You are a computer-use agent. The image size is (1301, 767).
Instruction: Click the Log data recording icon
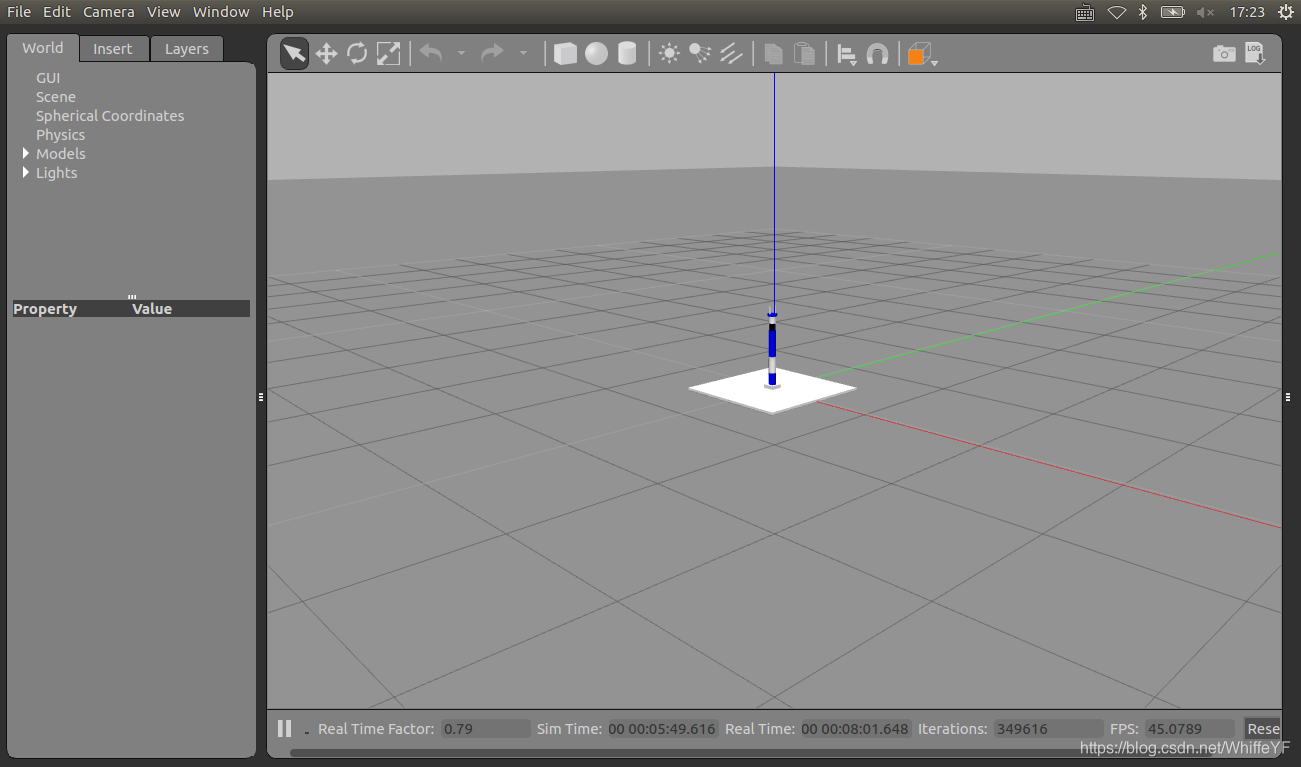tap(1255, 53)
